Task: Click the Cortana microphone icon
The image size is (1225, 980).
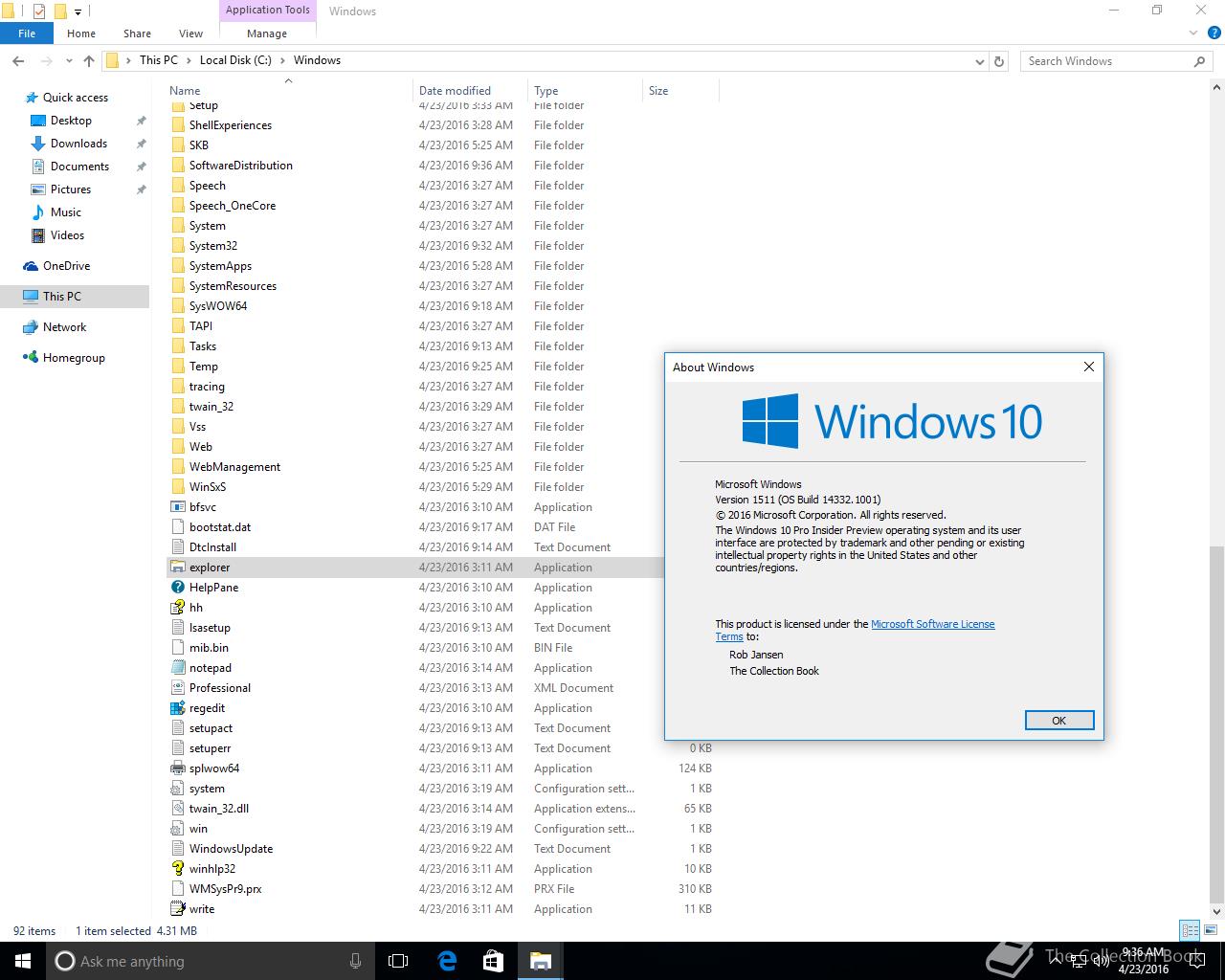Action: coord(356,961)
